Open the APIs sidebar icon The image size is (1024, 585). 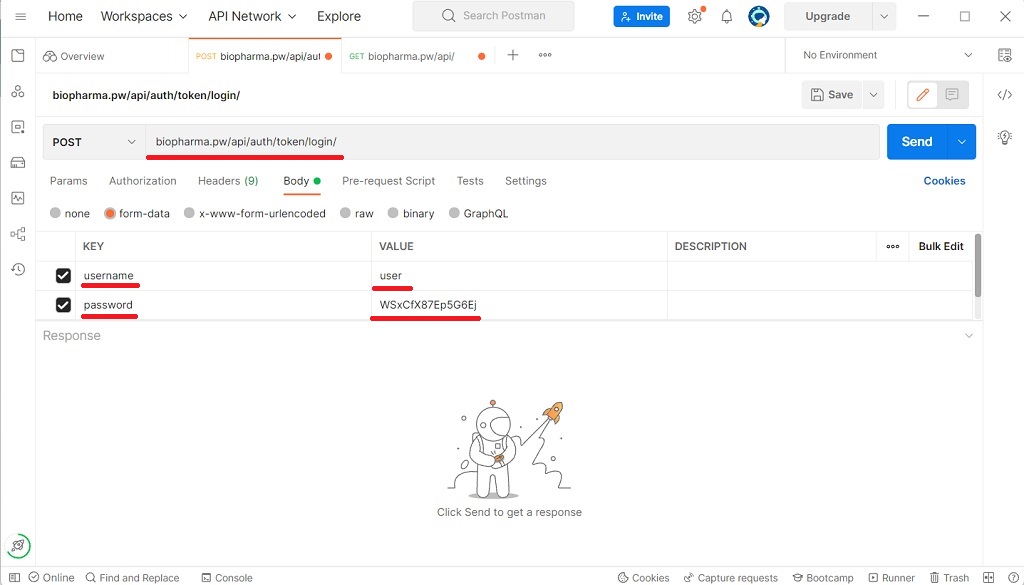point(18,91)
